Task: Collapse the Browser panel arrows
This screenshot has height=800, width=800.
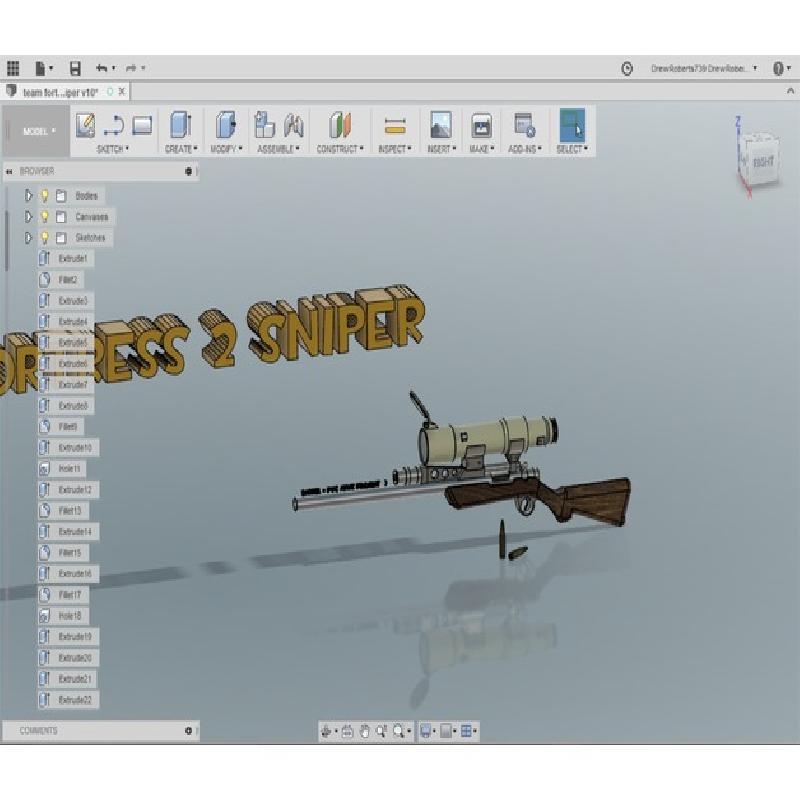Action: 9,172
